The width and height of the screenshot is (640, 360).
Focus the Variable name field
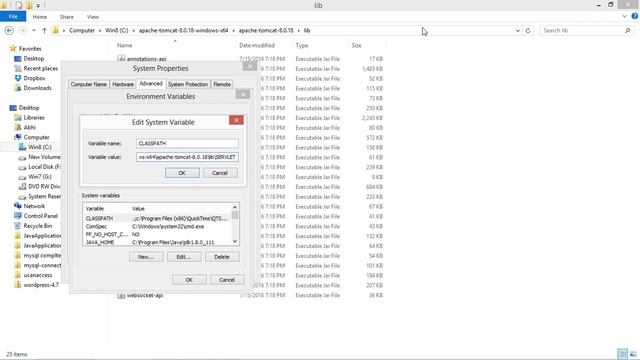coord(187,144)
